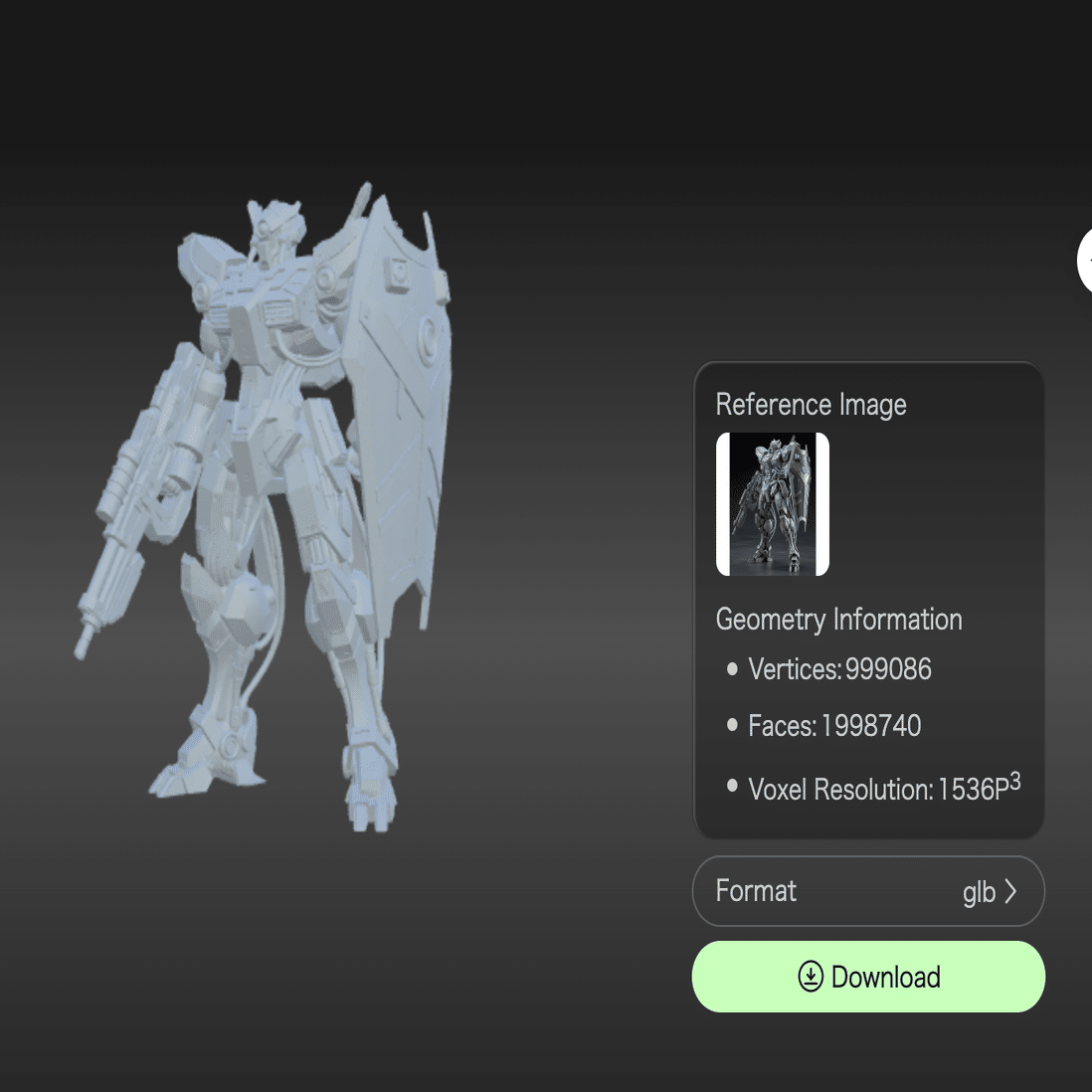Click the 'Reference Image' heading
Viewport: 1092px width, 1092px height.
tap(811, 405)
